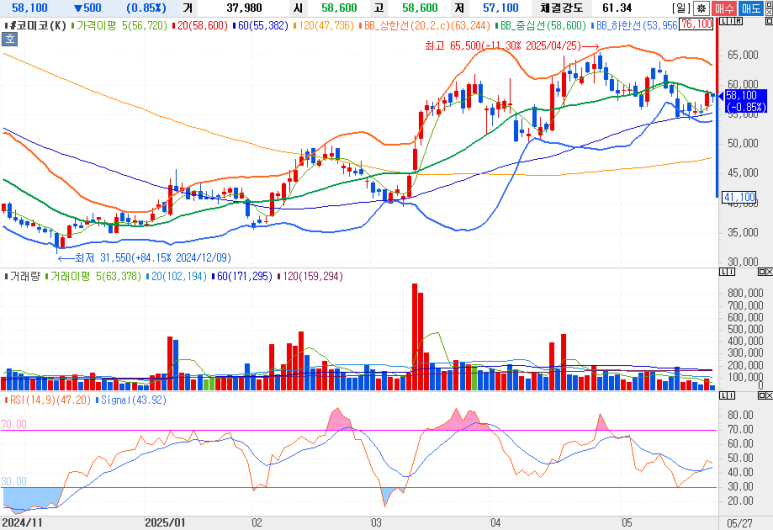Click the RSI 30.00 oversold level label

point(14,482)
